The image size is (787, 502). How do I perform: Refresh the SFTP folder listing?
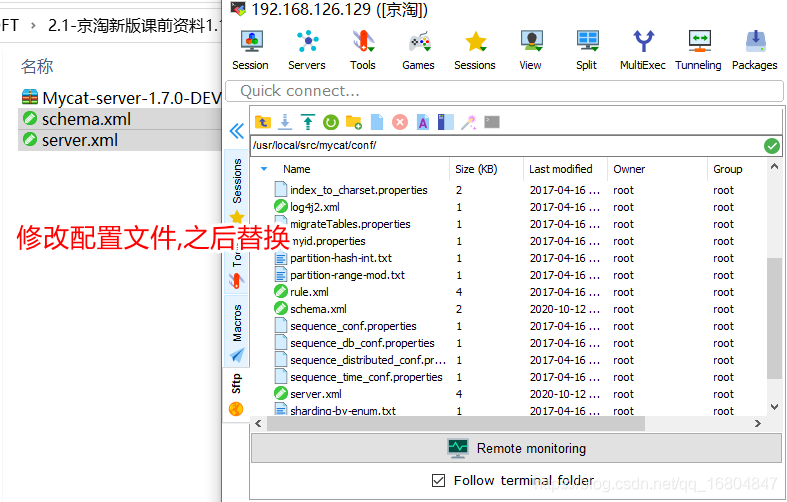coord(331,122)
